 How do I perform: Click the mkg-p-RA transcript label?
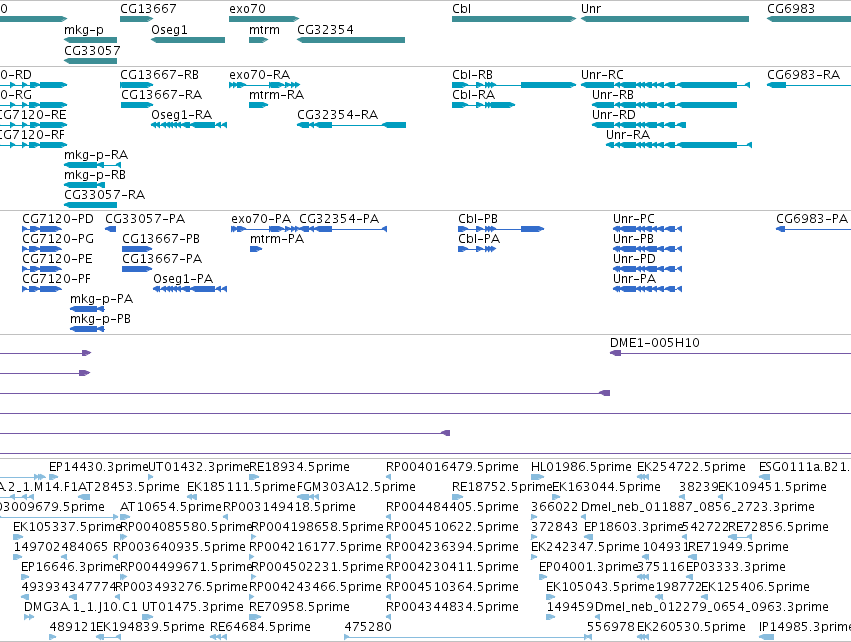pyautogui.click(x=96, y=155)
